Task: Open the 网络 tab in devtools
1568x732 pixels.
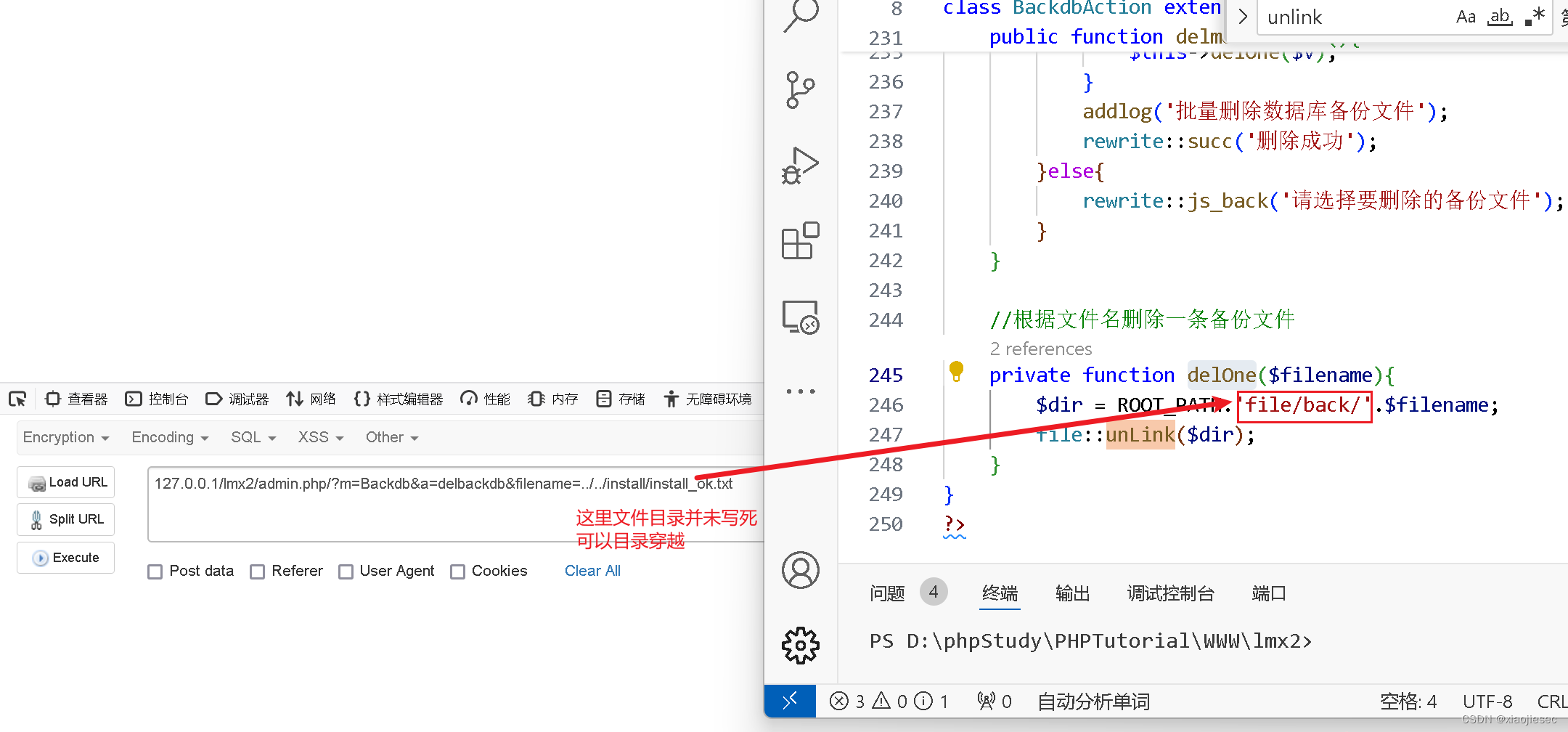Action: [311, 399]
